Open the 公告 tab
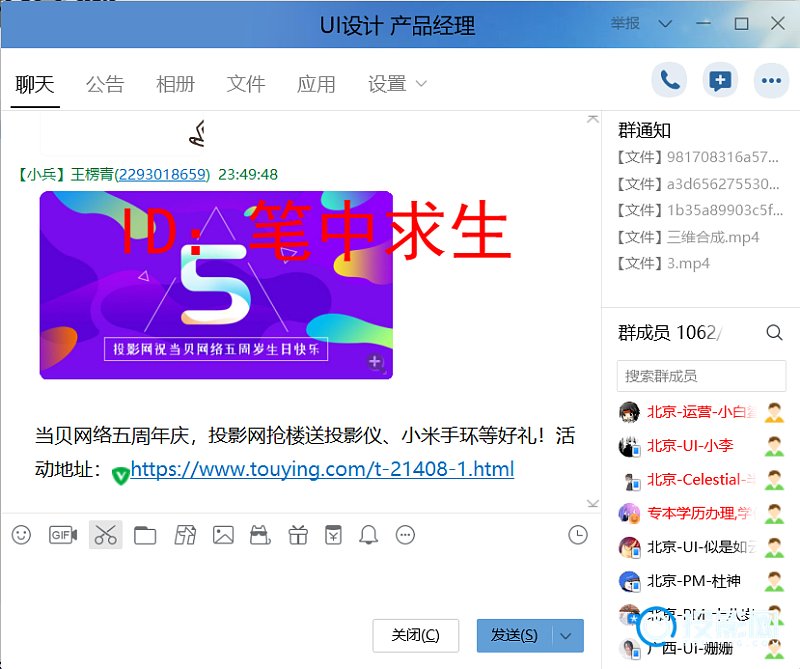800x669 pixels. click(105, 84)
